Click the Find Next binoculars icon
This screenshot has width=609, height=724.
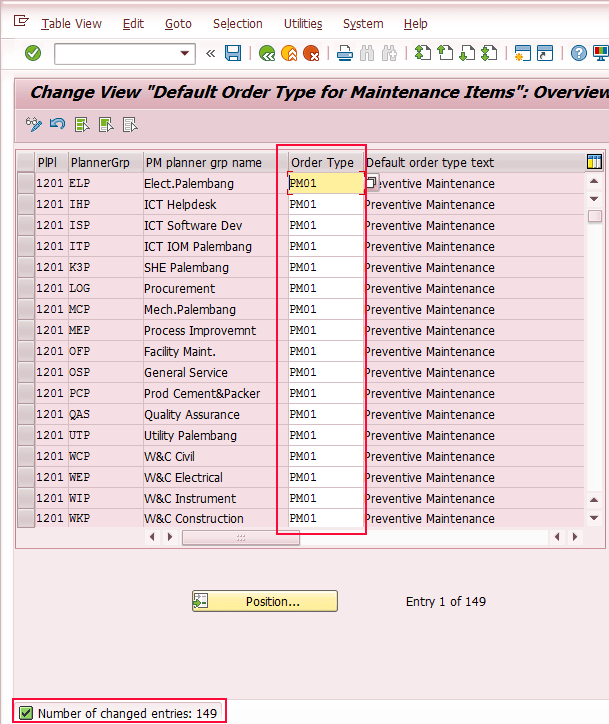tap(389, 53)
